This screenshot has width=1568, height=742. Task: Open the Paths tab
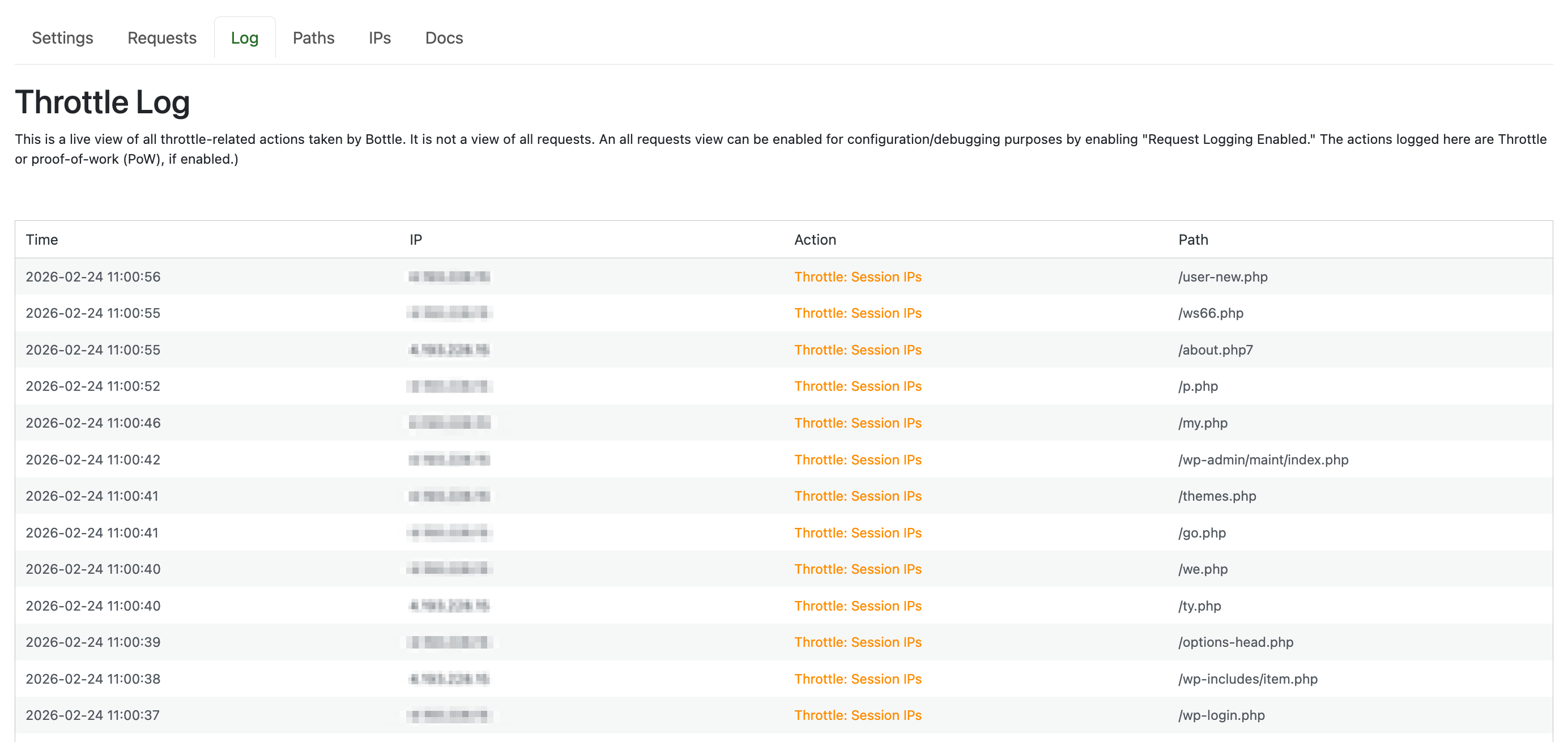313,38
